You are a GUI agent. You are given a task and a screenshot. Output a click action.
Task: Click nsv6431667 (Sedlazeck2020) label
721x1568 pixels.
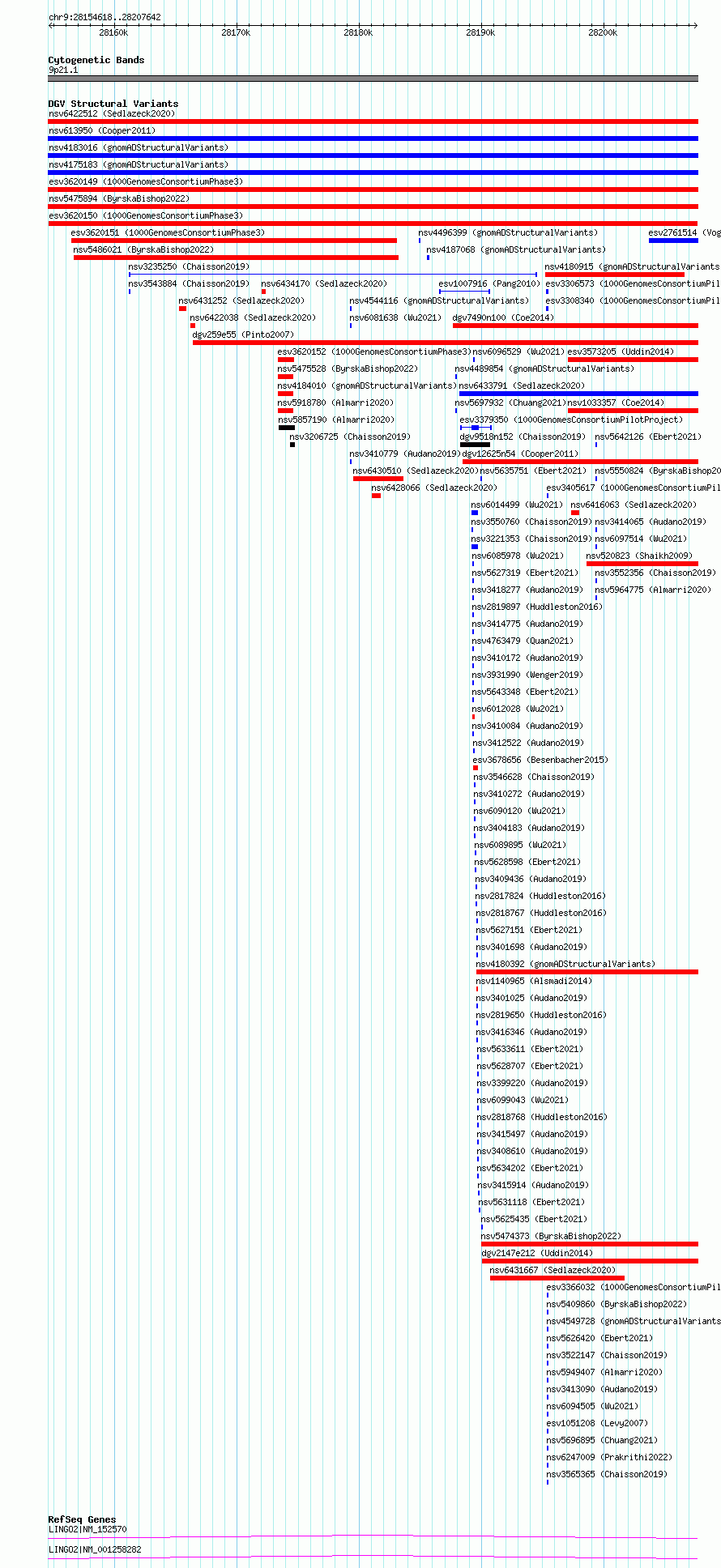[552, 1270]
